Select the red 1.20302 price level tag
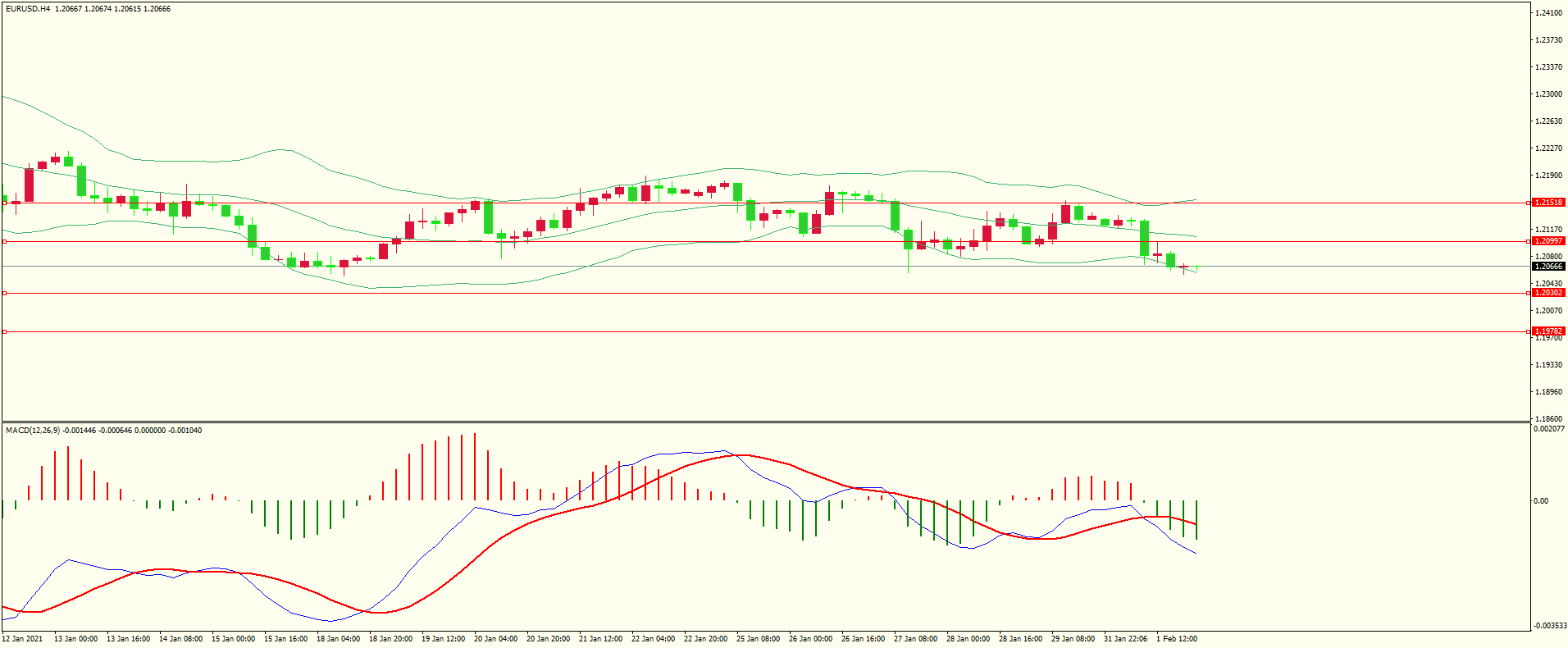This screenshot has height=648, width=1568. tap(1548, 293)
